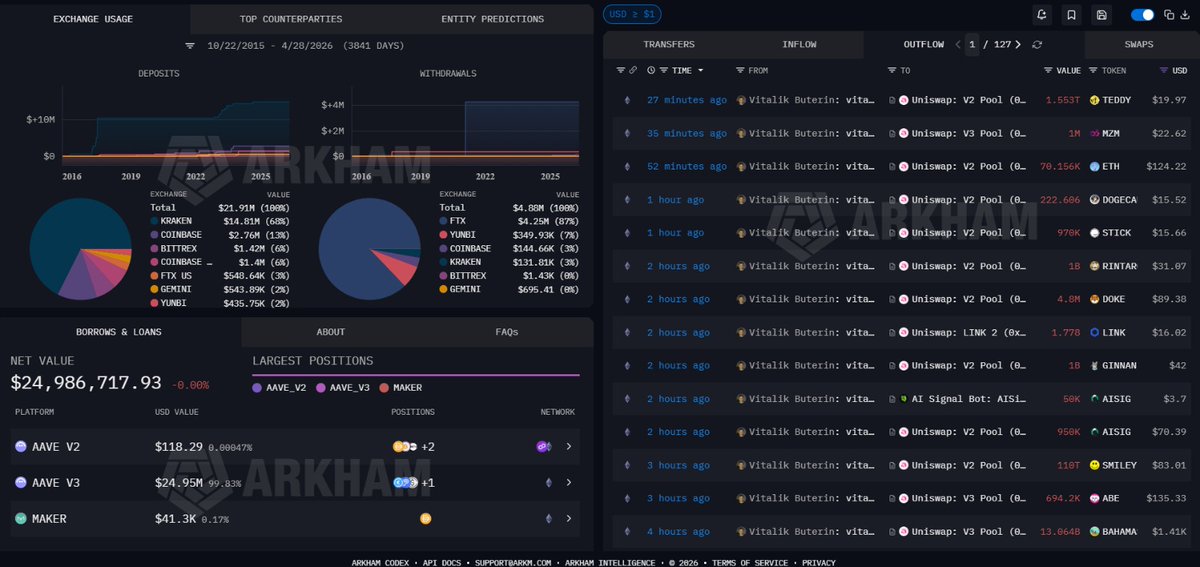1200x567 pixels.
Task: Click the page number input showing 1
Action: click(x=972, y=44)
